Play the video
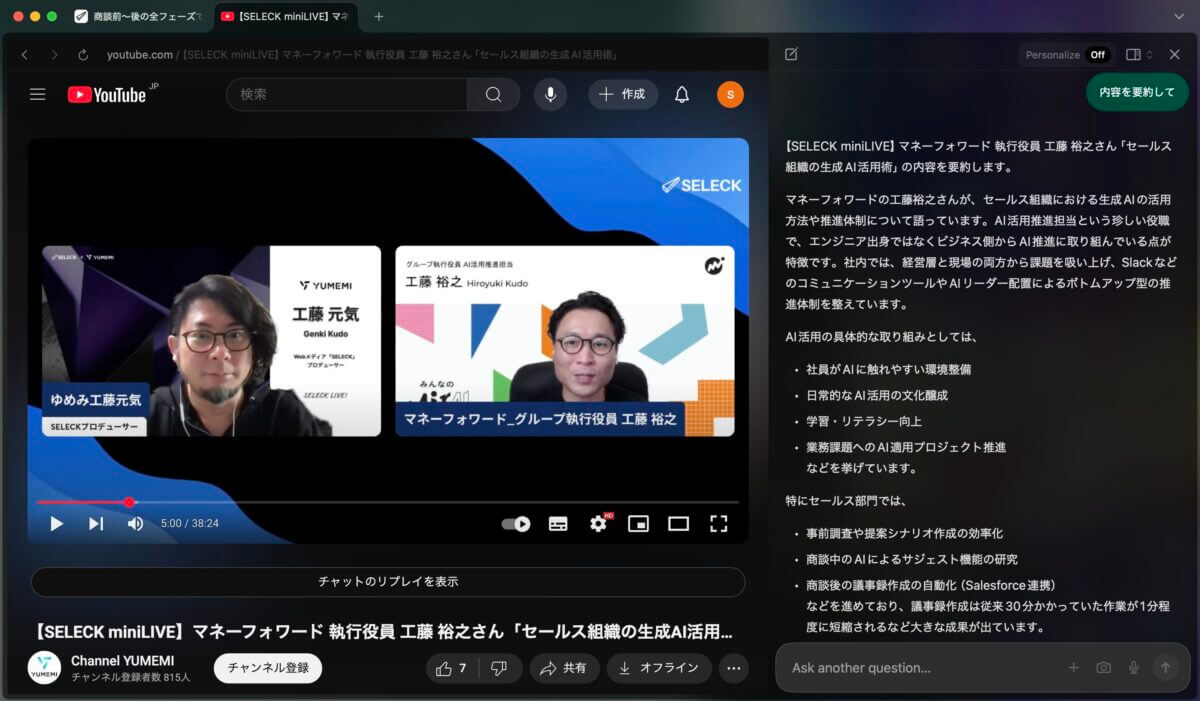 (56, 523)
